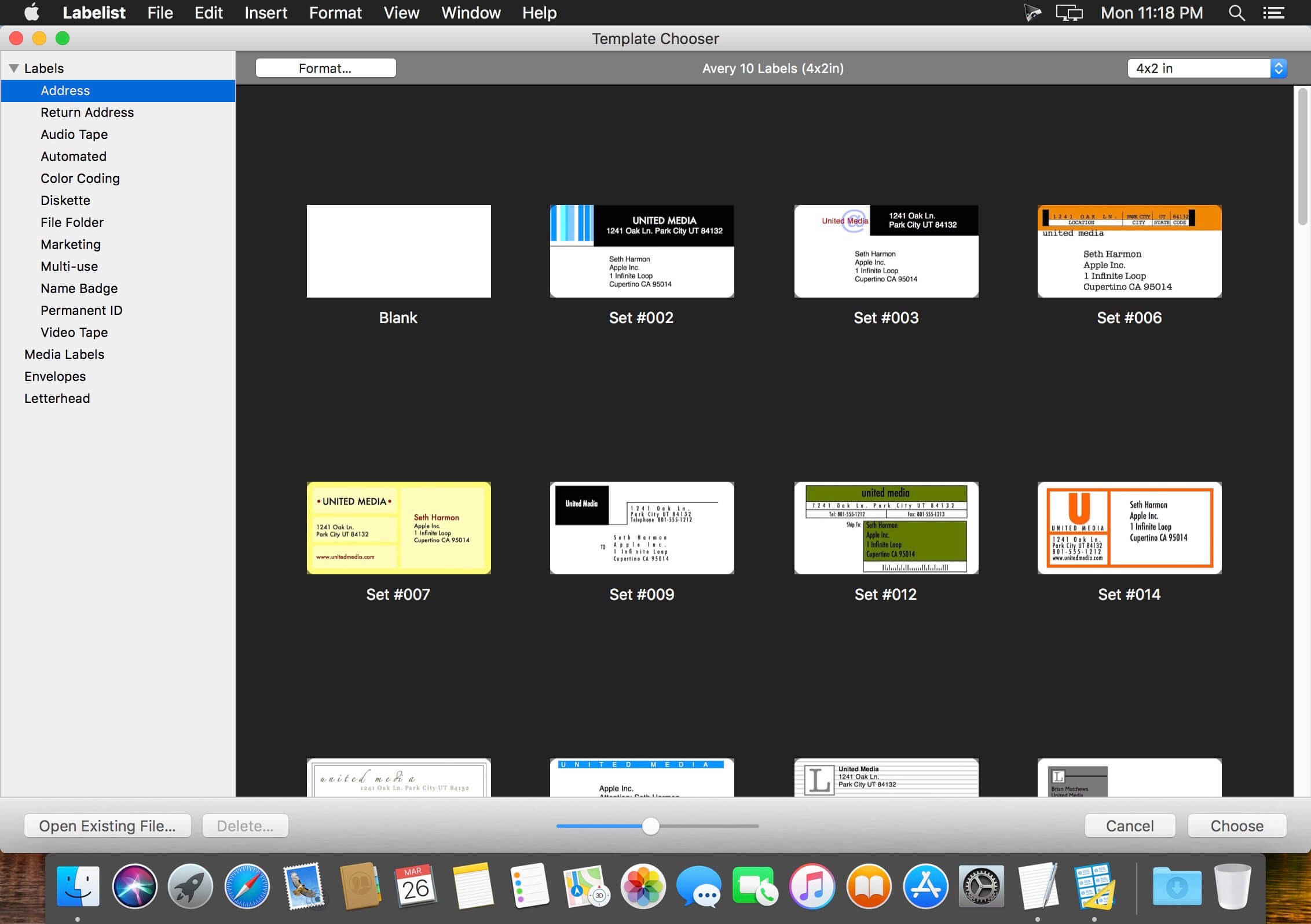Open Notes app in the dock
This screenshot has width=1311, height=924.
tap(473, 886)
